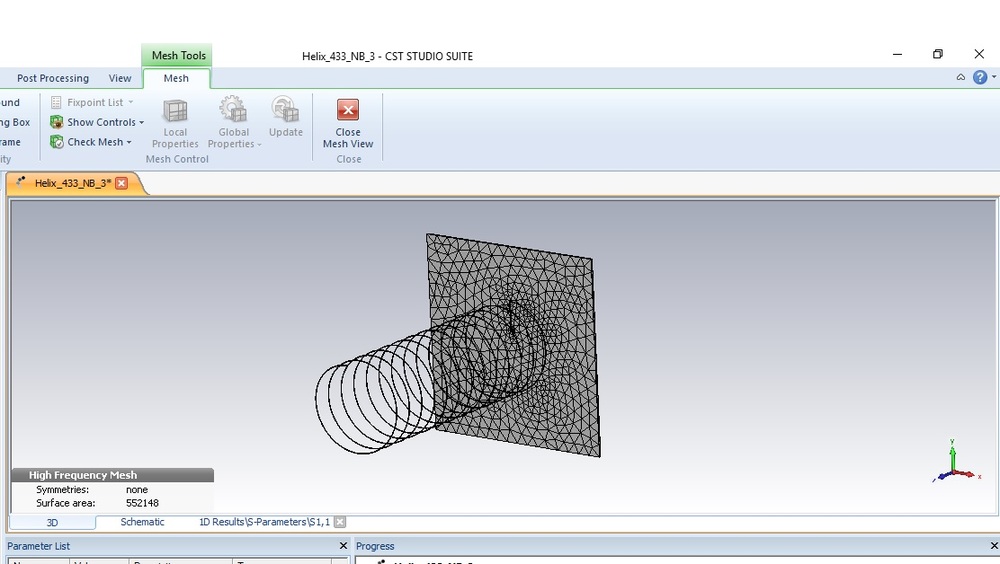Collapse the ribbon with the caret icon
Viewport: 1000px width, 564px height.
[960, 77]
